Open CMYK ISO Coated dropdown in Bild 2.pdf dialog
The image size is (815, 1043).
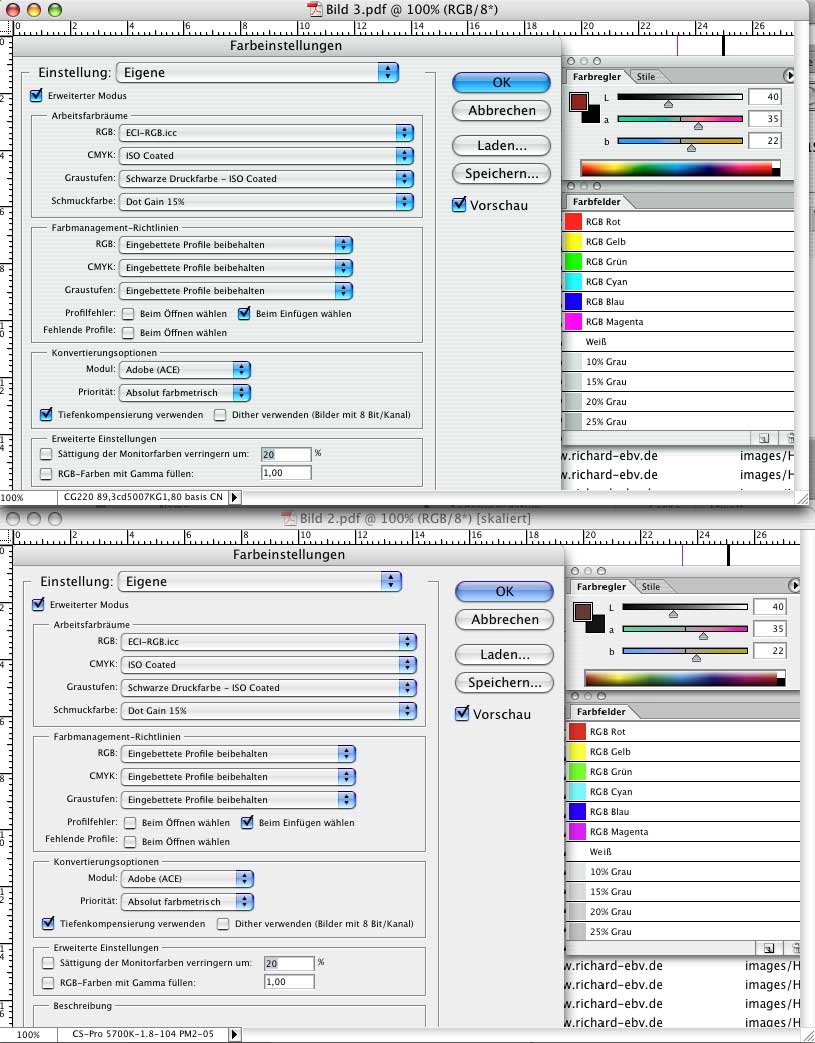pos(269,665)
